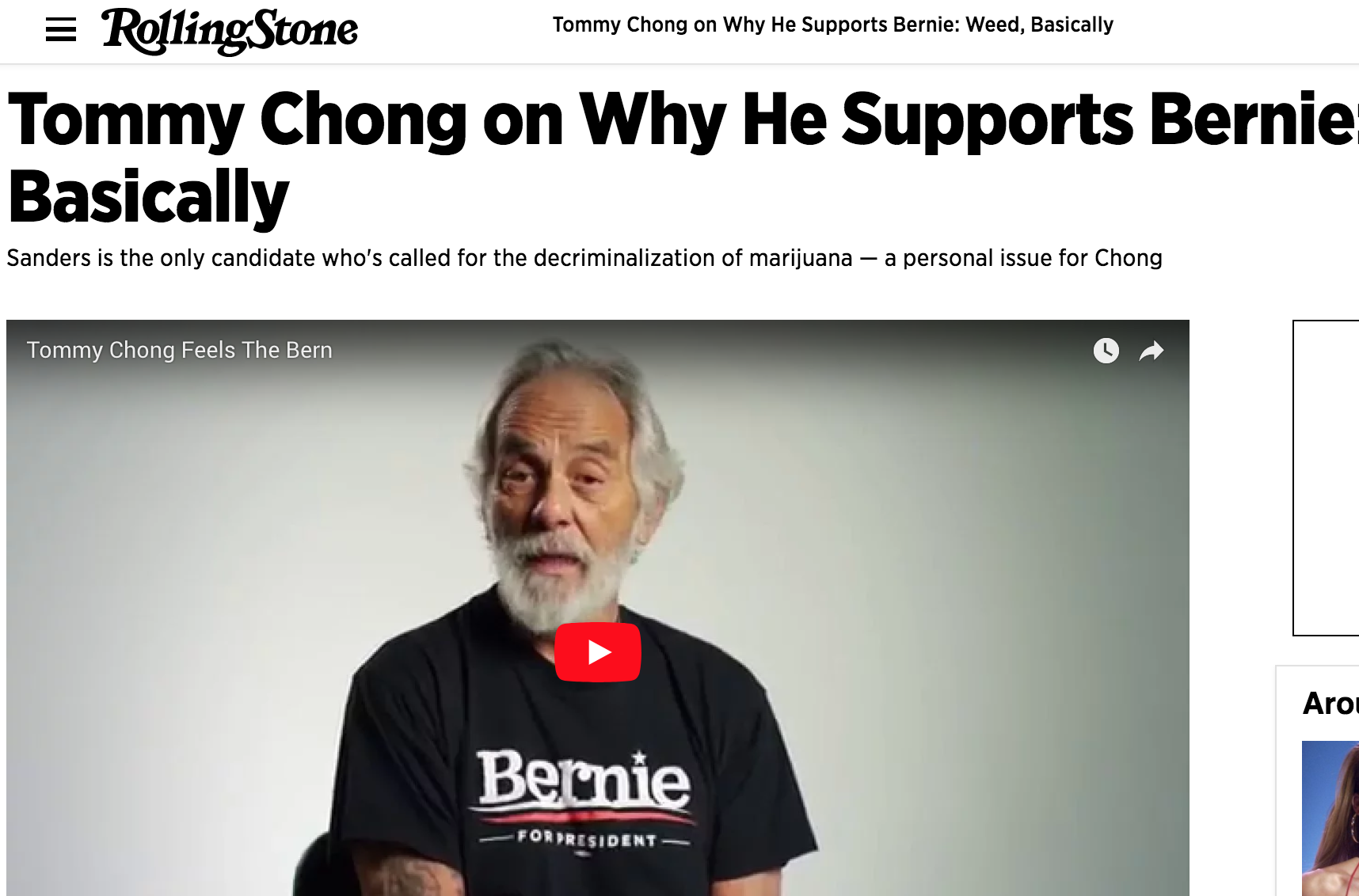Click the word 'Basically' in the headline
This screenshot has height=896, width=1359.
(x=149, y=198)
